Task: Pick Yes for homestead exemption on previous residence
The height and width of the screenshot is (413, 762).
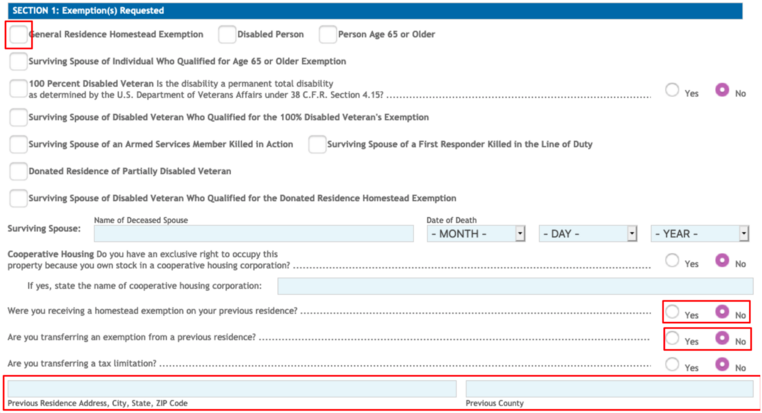Action: pyautogui.click(x=672, y=311)
